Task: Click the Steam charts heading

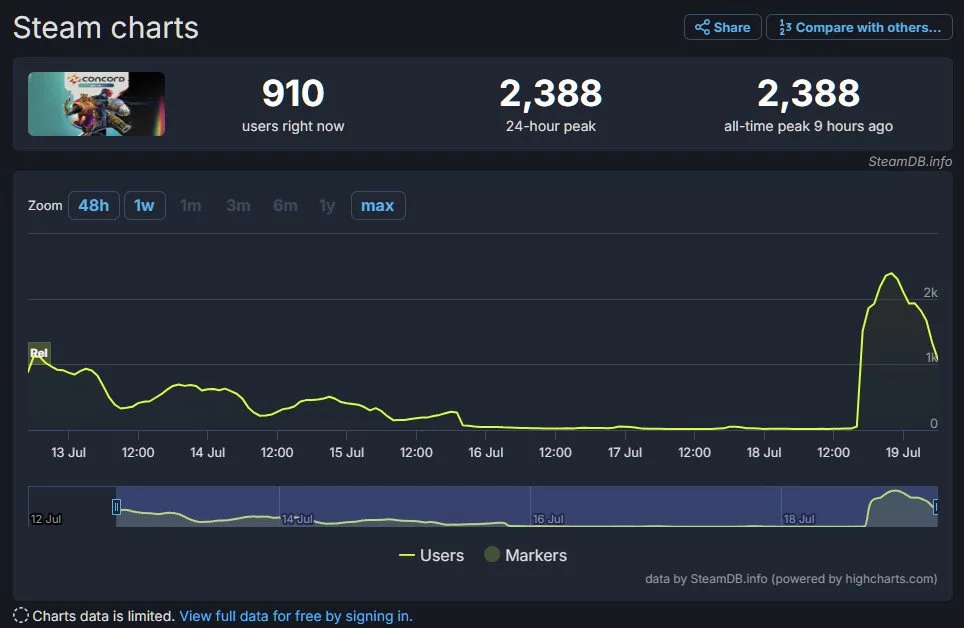Action: point(106,28)
